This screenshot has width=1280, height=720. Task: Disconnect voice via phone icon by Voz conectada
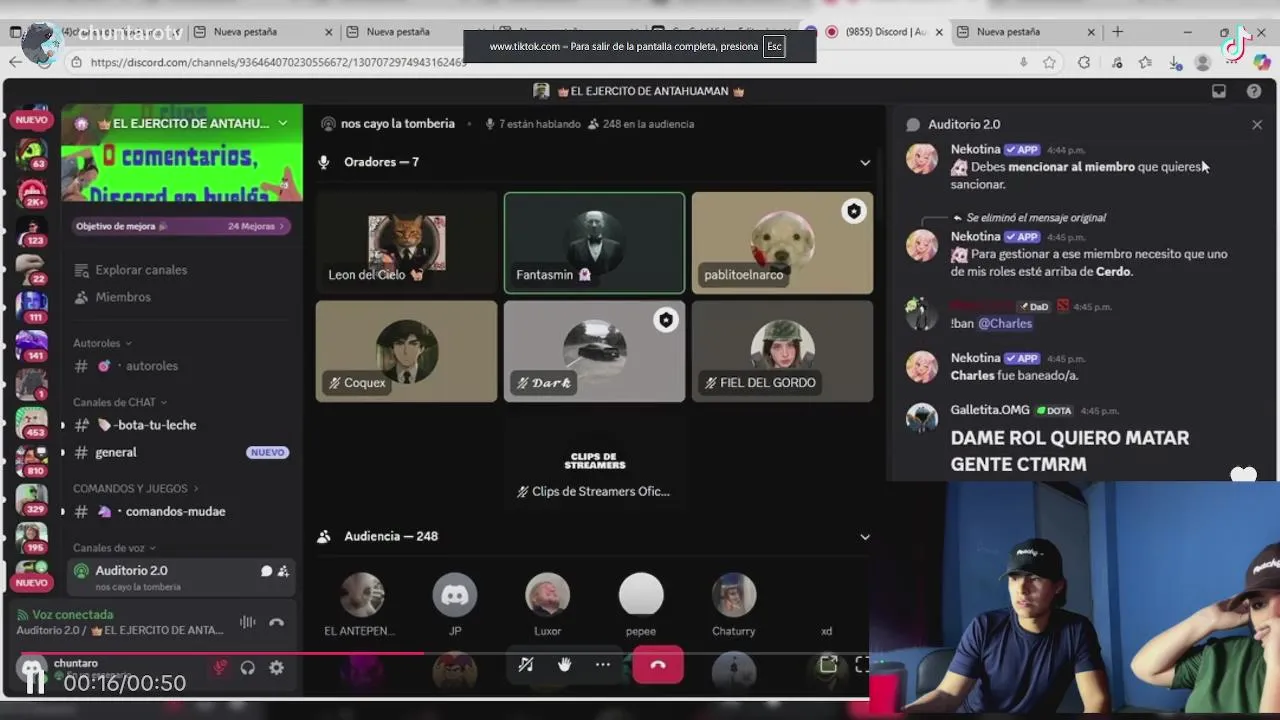(277, 622)
